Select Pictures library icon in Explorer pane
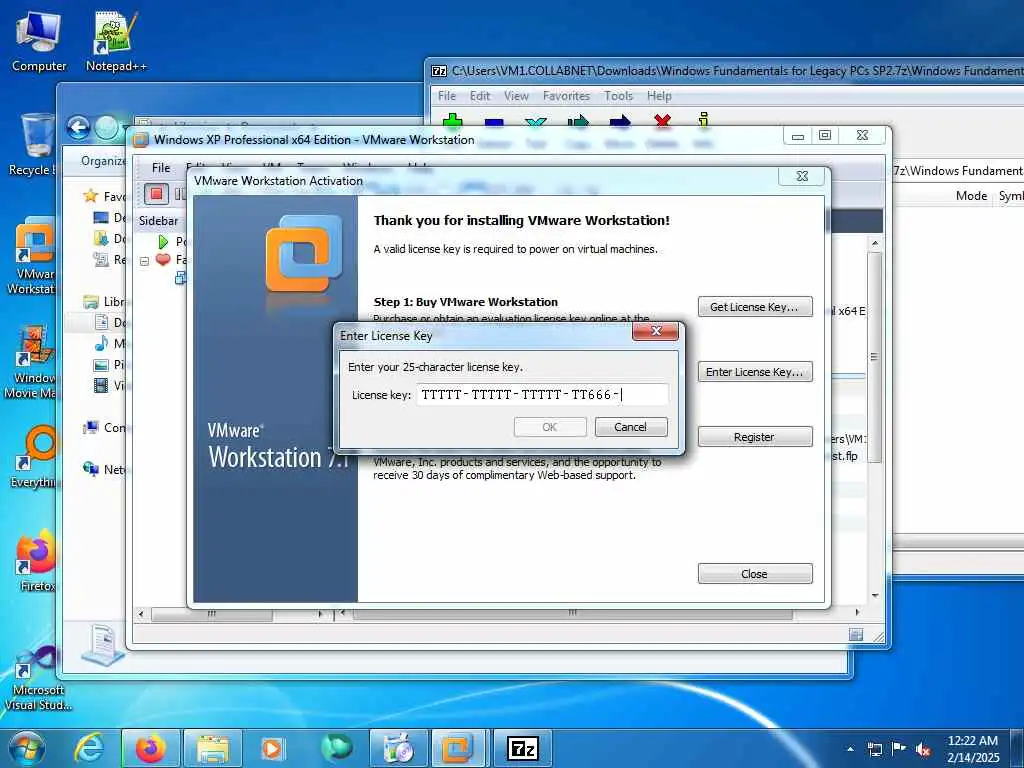Image resolution: width=1024 pixels, height=768 pixels. click(x=101, y=364)
